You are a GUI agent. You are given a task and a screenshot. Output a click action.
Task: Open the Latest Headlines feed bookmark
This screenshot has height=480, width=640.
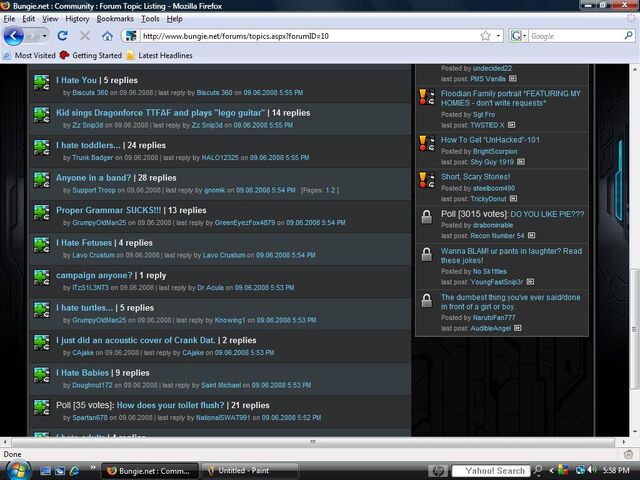pos(159,56)
